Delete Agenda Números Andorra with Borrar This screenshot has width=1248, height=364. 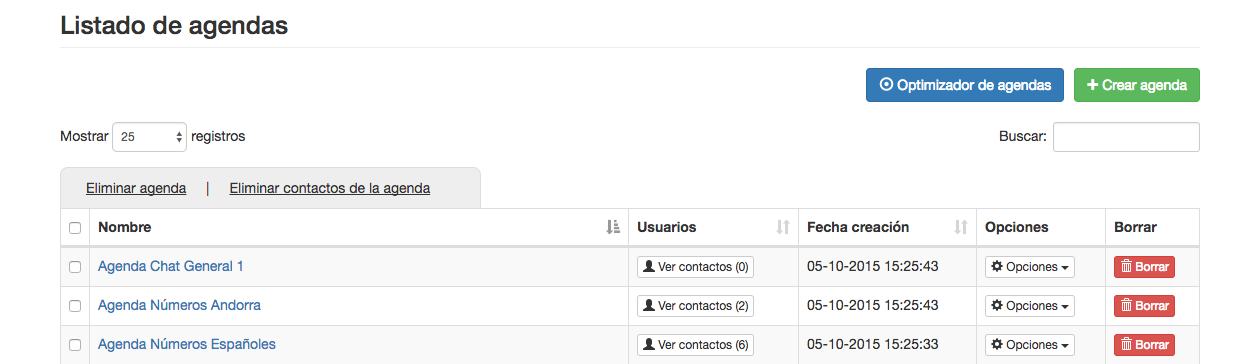[1144, 306]
